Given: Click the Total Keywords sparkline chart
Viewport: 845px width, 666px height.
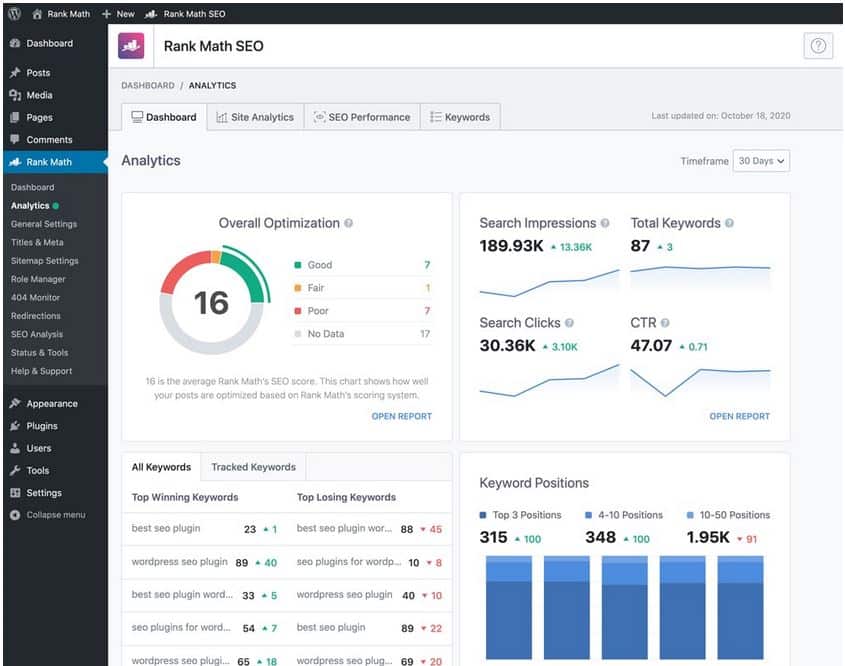Looking at the screenshot, I should tap(700, 278).
